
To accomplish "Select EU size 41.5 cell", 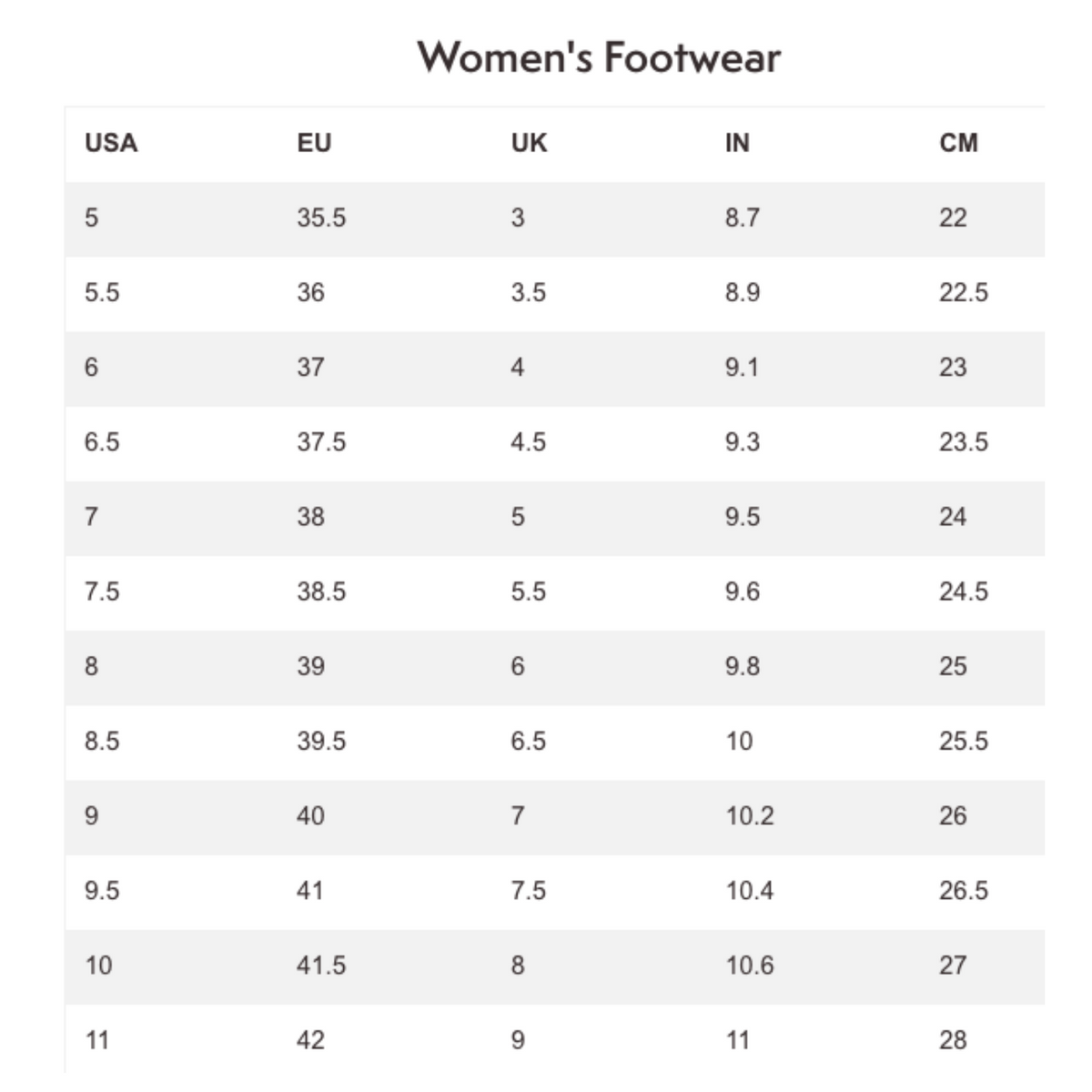I will 321,965.
